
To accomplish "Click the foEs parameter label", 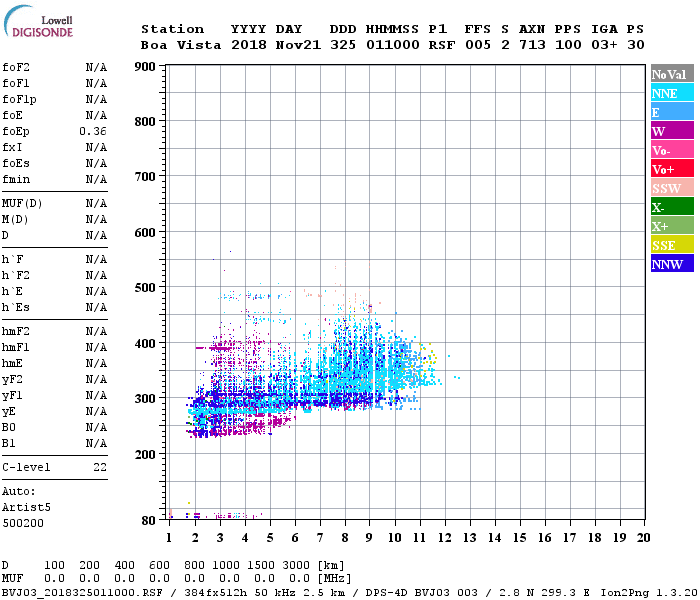I will click(x=16, y=163).
